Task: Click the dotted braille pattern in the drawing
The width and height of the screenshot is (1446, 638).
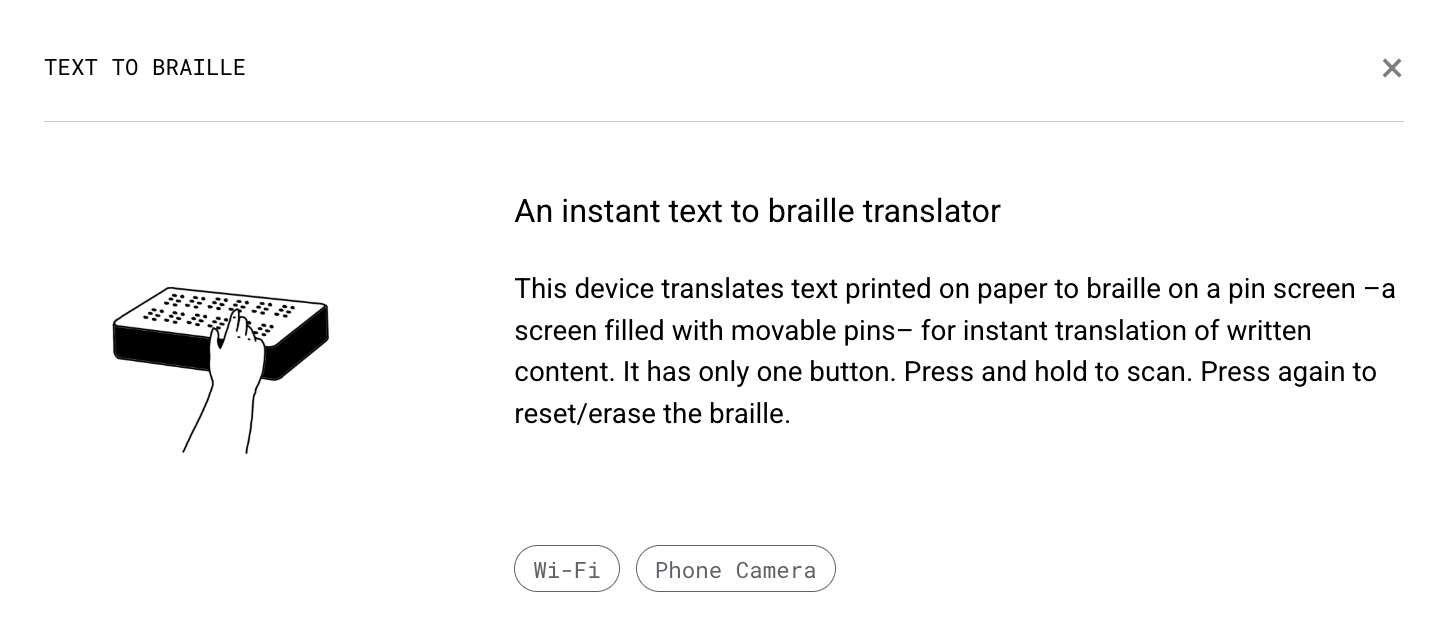Action: 180,305
